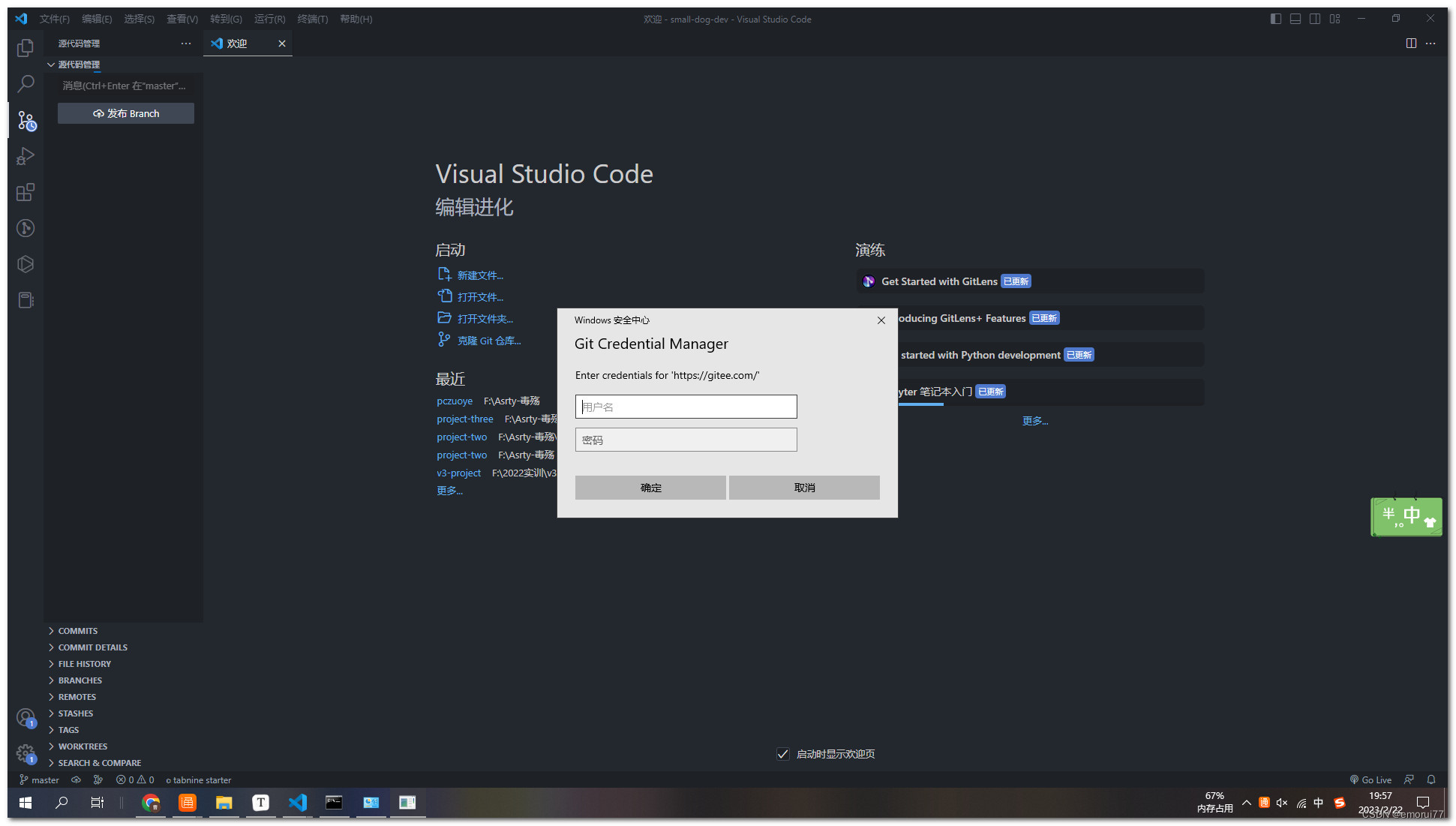Click 更多... under walkthroughs

[1035, 421]
